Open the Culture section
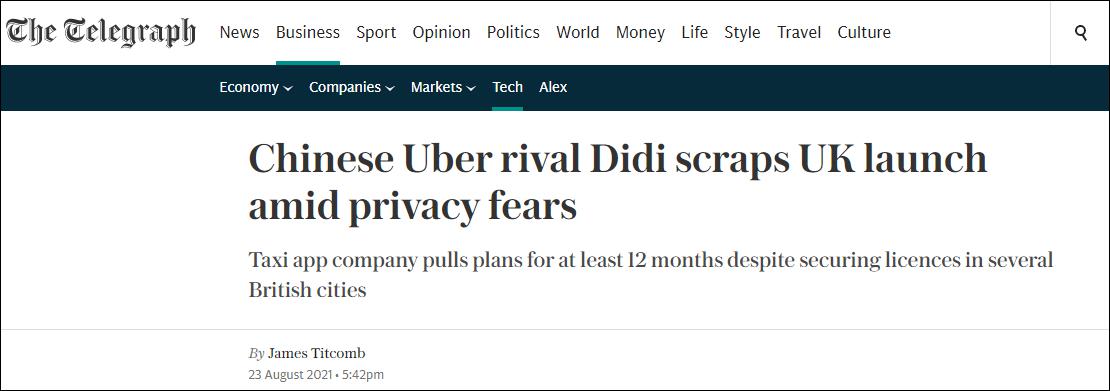The image size is (1110, 391). 864,33
